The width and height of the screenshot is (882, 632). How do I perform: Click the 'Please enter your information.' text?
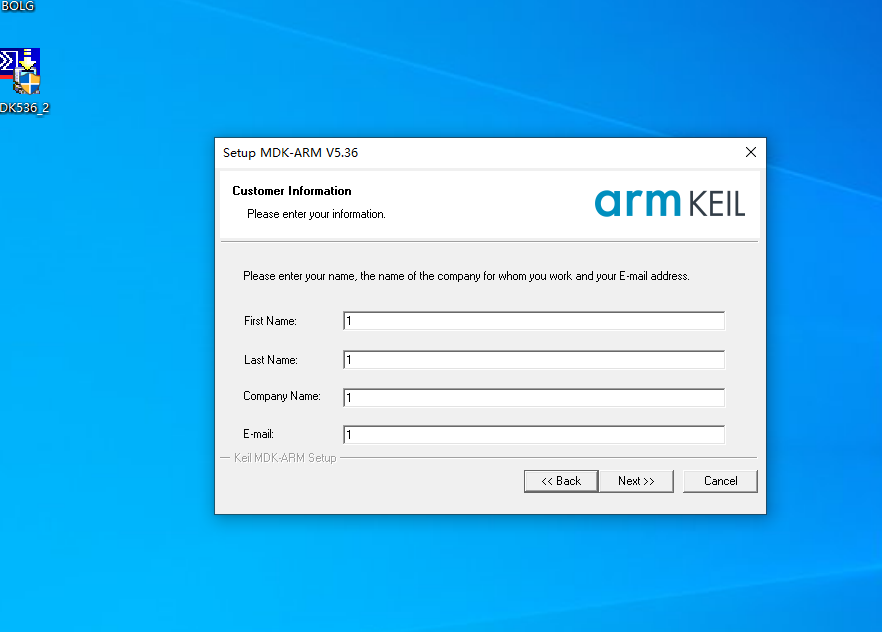(316, 214)
